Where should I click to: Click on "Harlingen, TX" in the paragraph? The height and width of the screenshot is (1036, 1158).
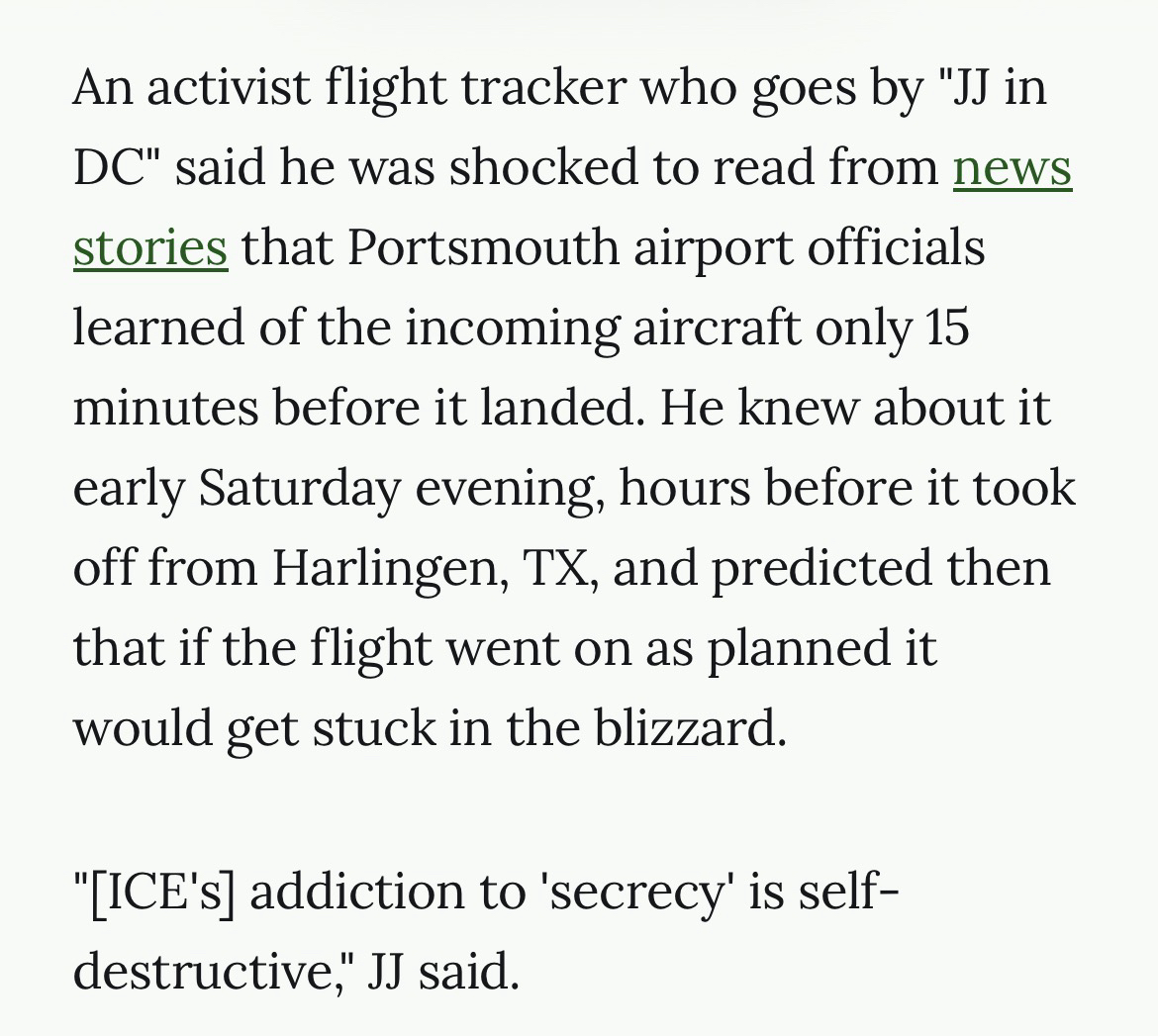(435, 569)
